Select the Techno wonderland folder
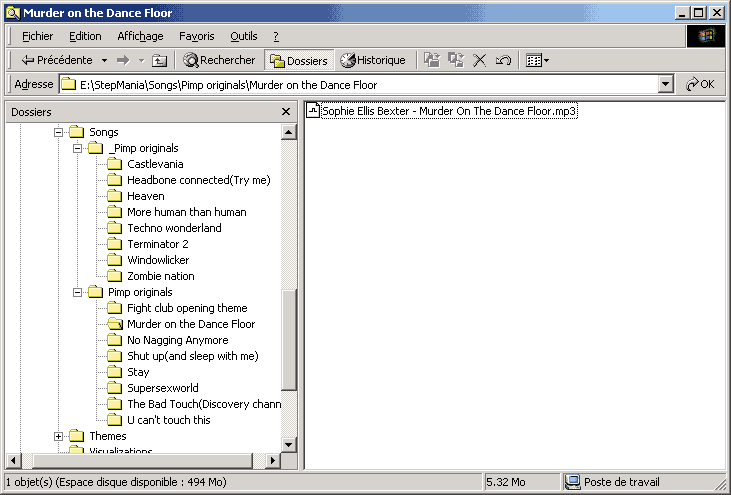 tap(174, 228)
